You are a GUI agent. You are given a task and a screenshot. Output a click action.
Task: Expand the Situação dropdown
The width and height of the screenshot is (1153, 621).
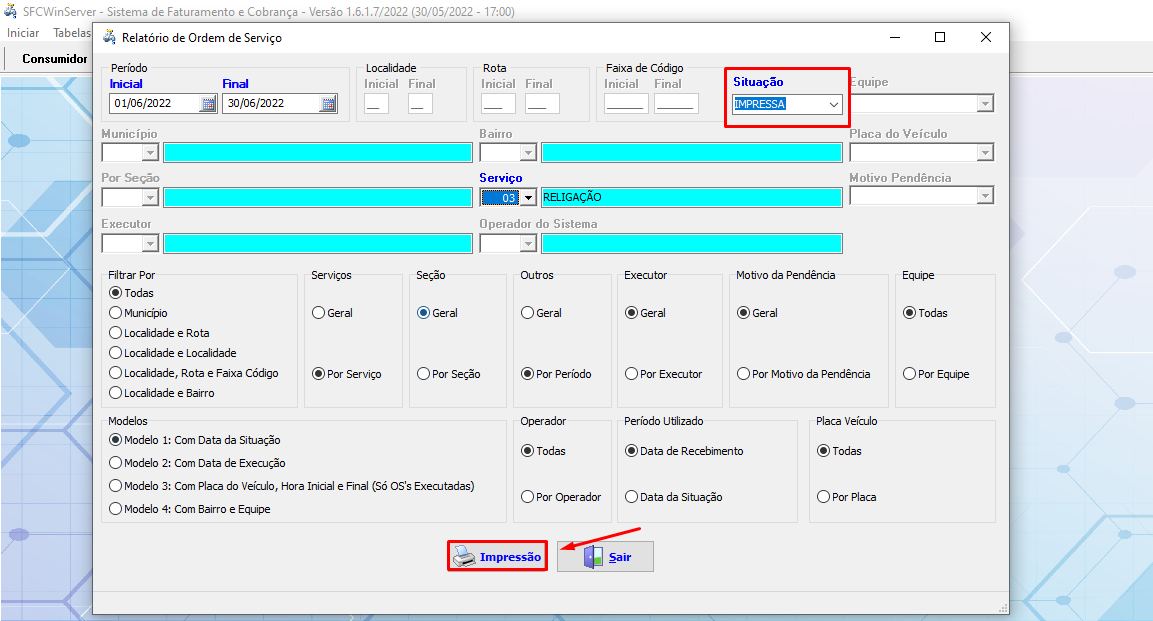pyautogui.click(x=832, y=104)
